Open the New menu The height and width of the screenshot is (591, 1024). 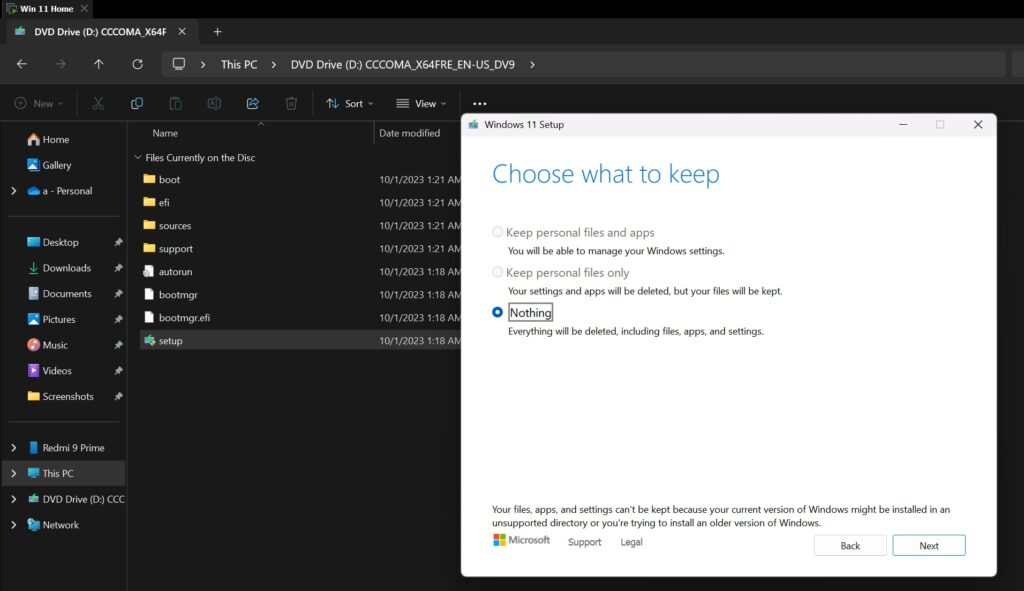coord(38,103)
